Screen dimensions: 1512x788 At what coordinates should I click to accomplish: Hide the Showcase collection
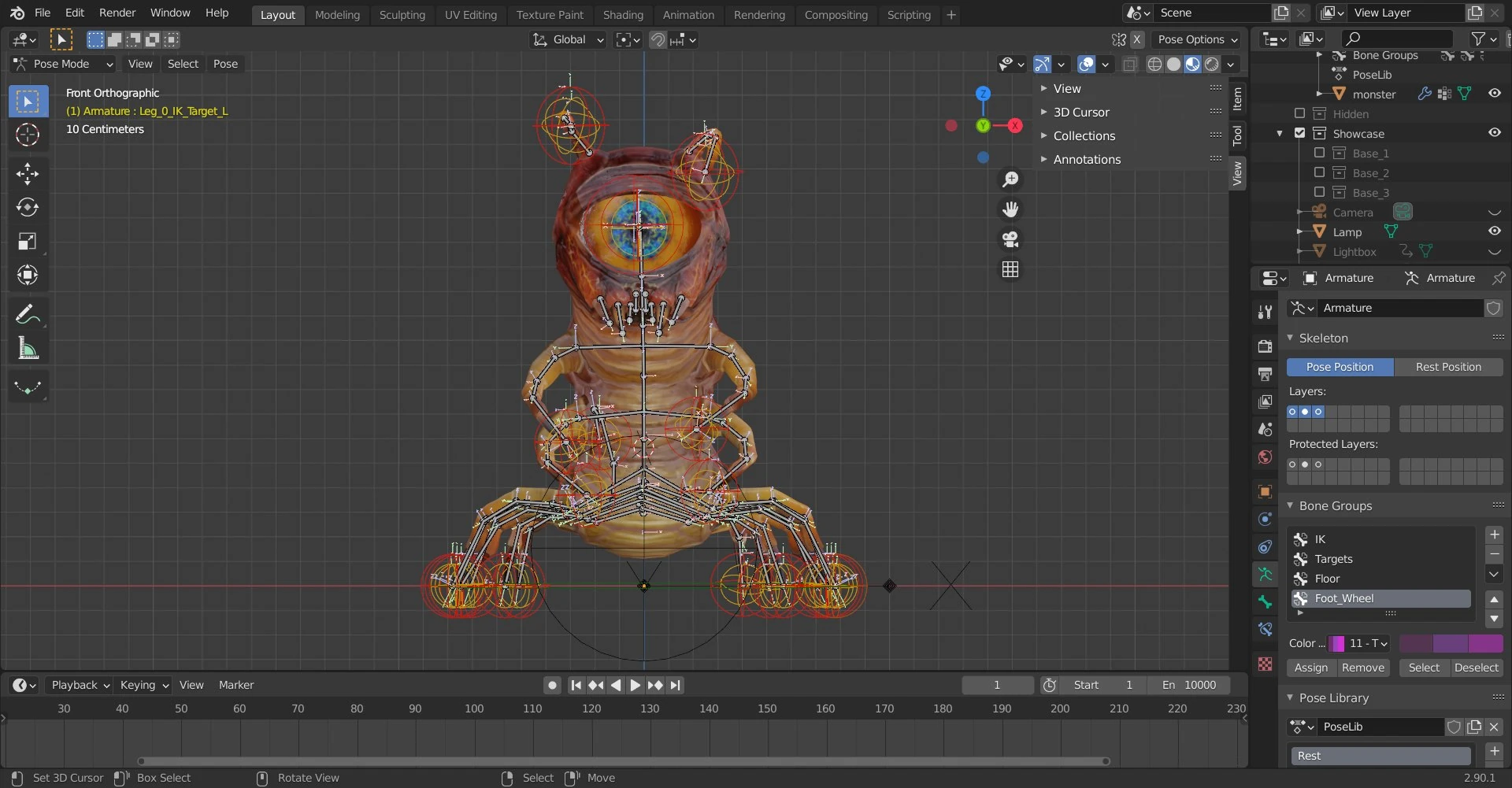(1494, 132)
